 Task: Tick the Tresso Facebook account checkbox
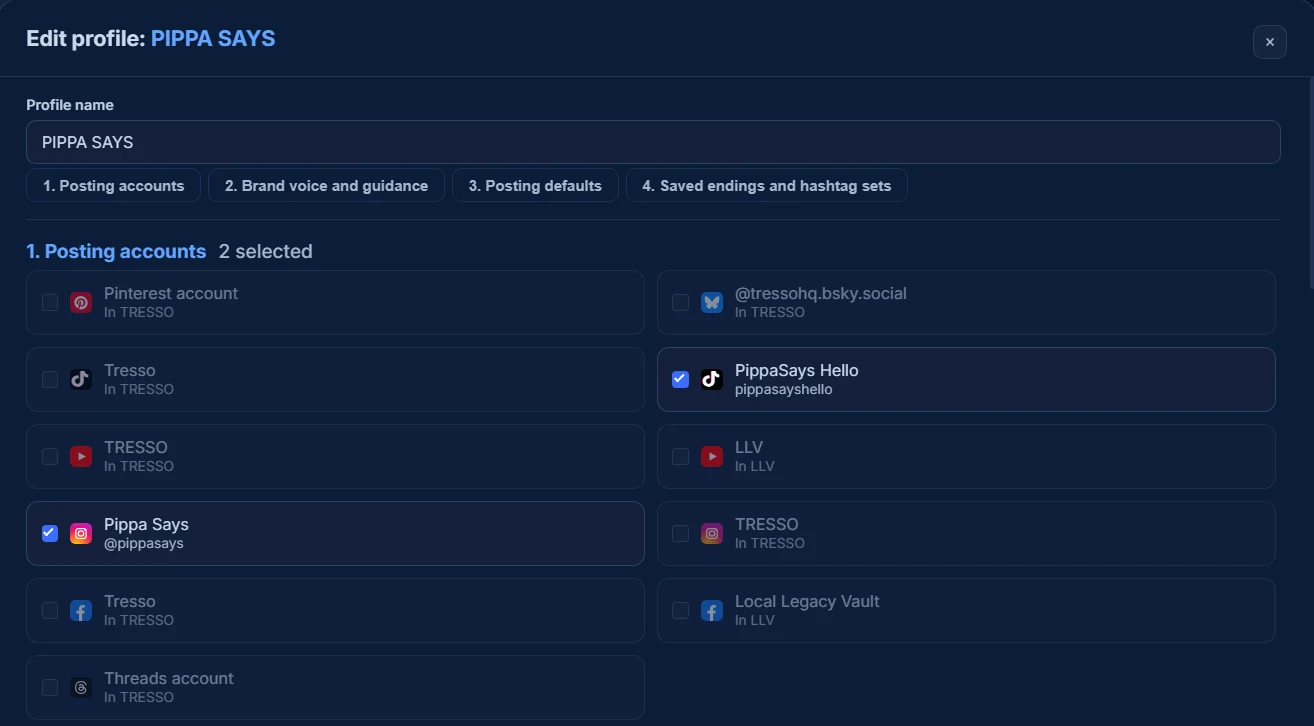[50, 610]
